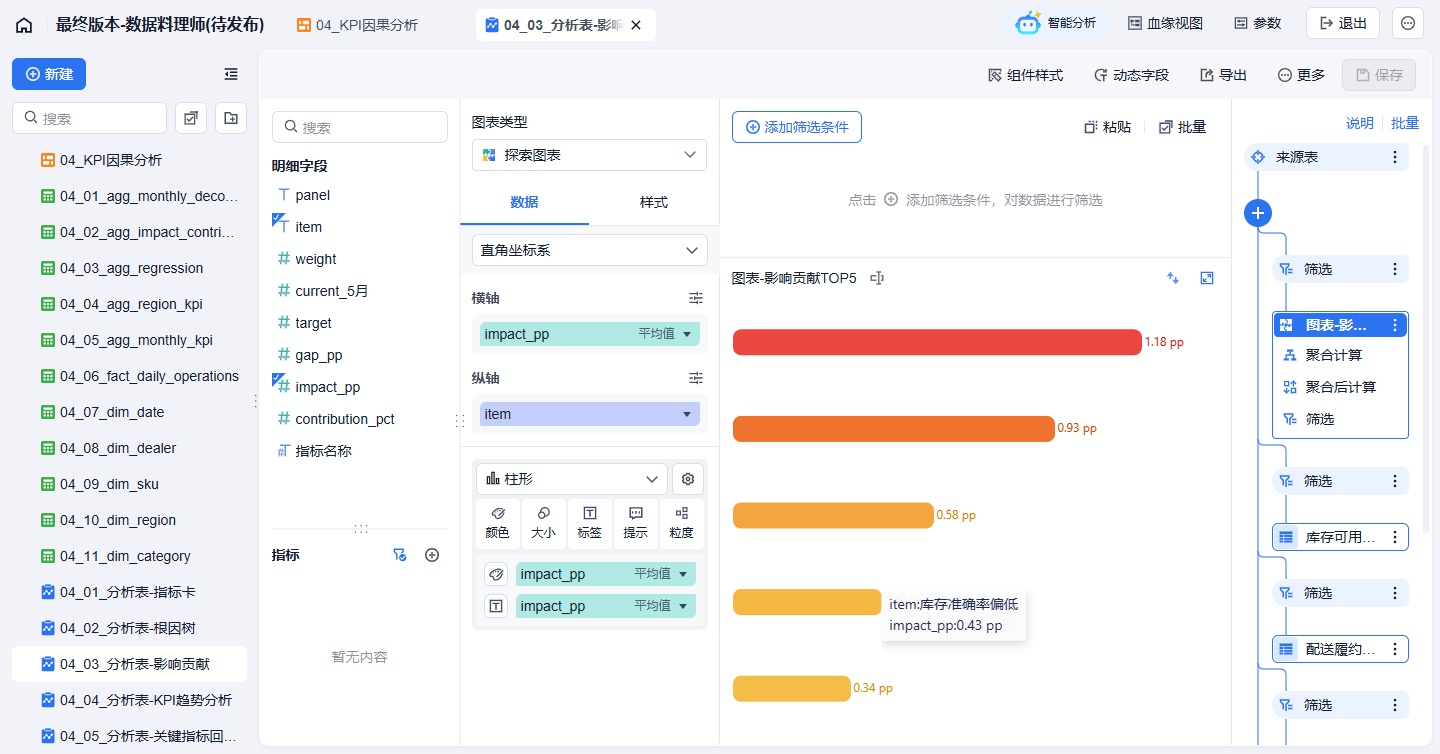Click the orange 0.93 pp bar
Image resolution: width=1440 pixels, height=754 pixels.
pyautogui.click(x=894, y=429)
